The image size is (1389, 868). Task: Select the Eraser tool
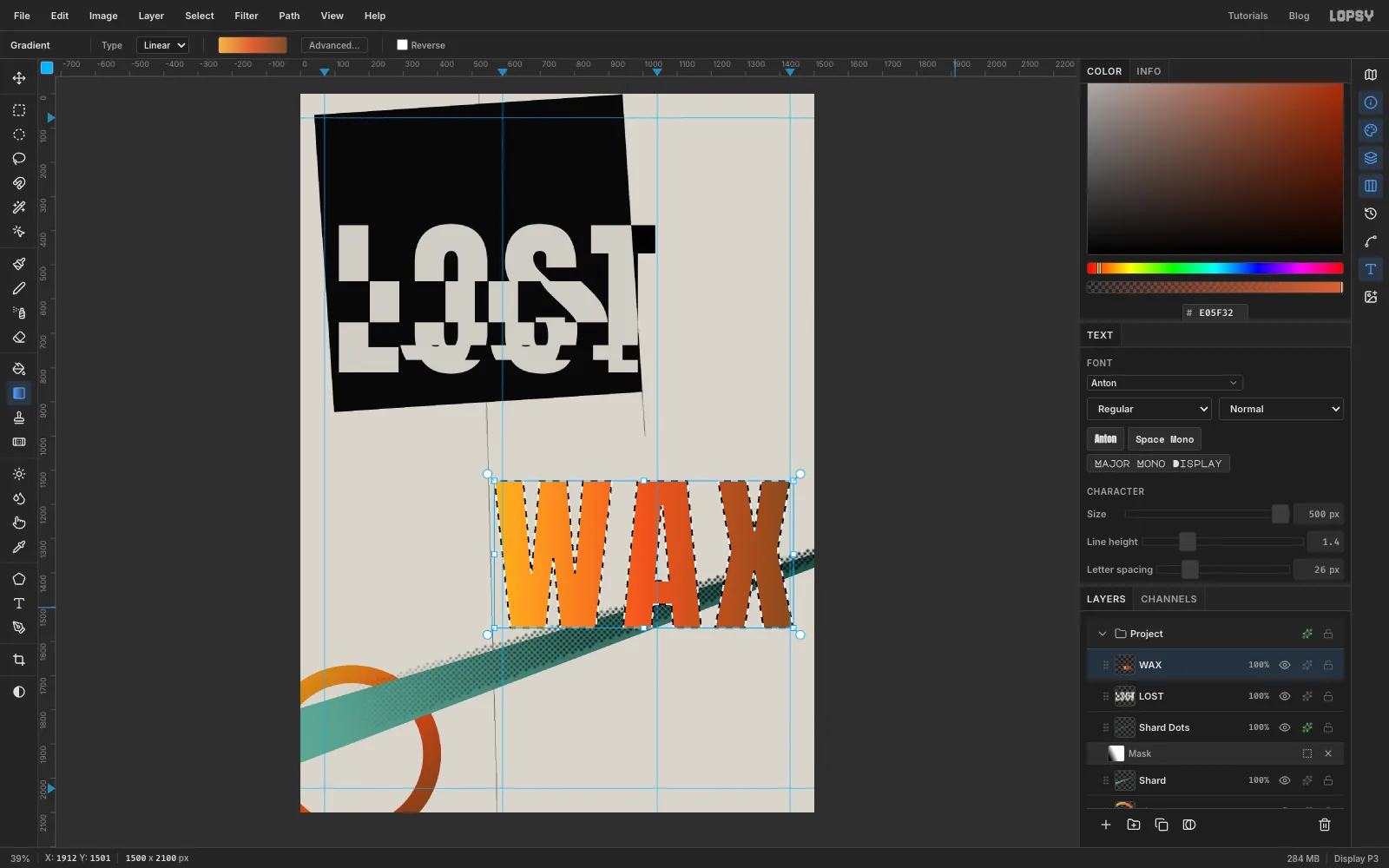pyautogui.click(x=19, y=337)
